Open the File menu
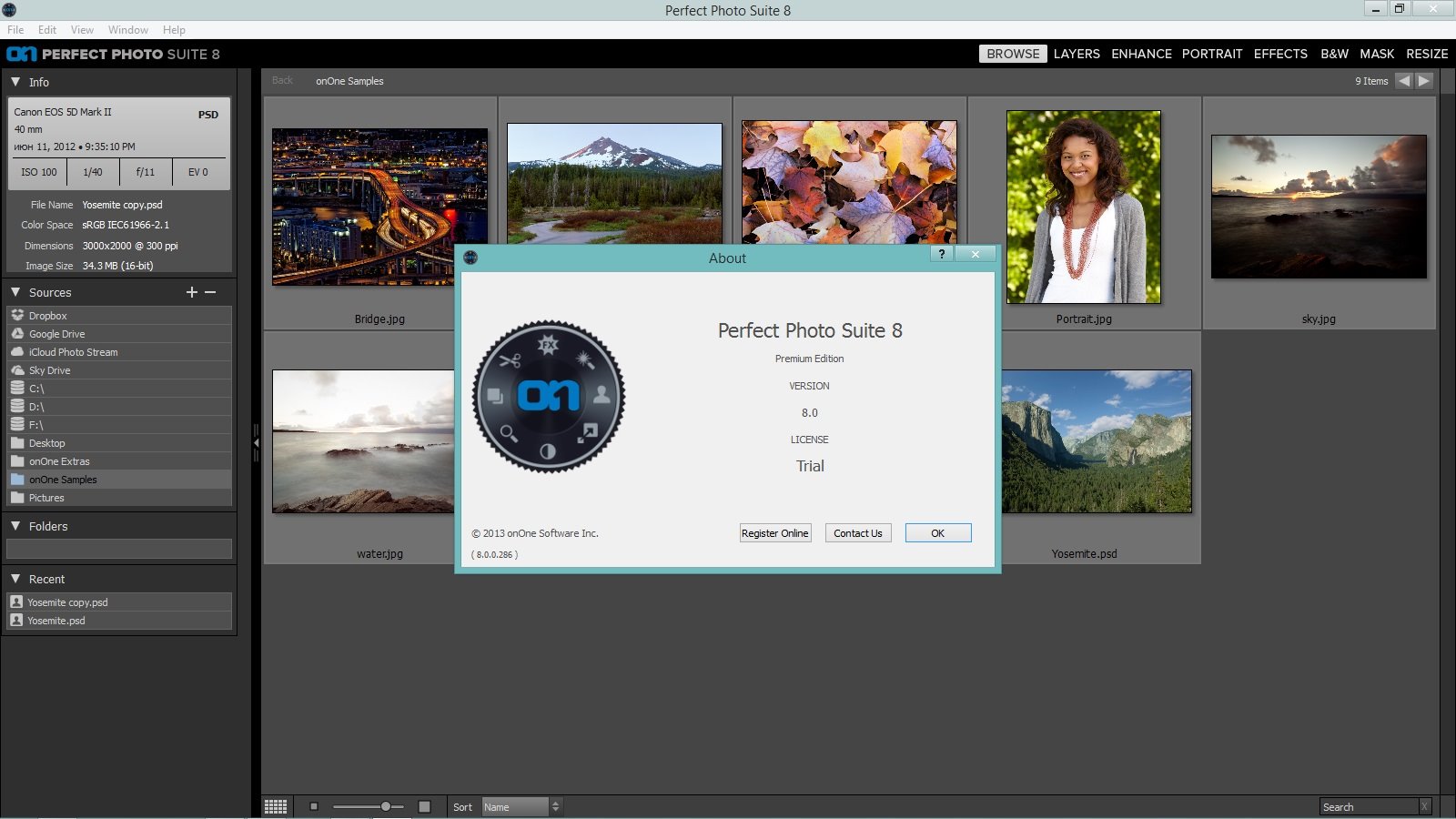This screenshot has width=1456, height=819. [x=15, y=30]
